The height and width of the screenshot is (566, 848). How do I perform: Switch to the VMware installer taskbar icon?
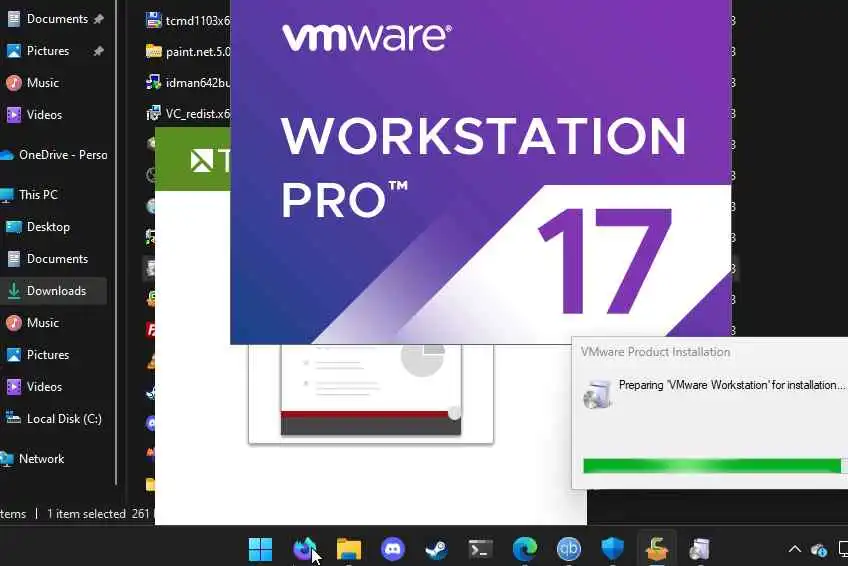[x=700, y=549]
